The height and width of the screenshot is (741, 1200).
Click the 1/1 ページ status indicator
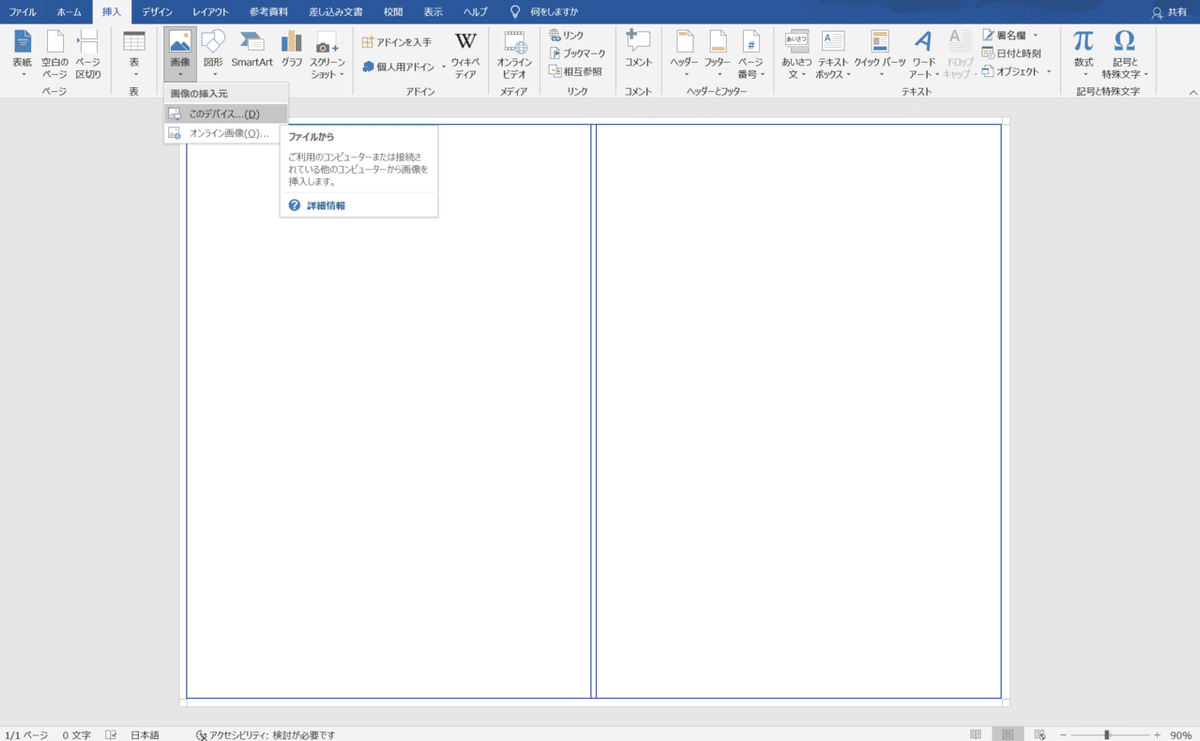(25, 734)
